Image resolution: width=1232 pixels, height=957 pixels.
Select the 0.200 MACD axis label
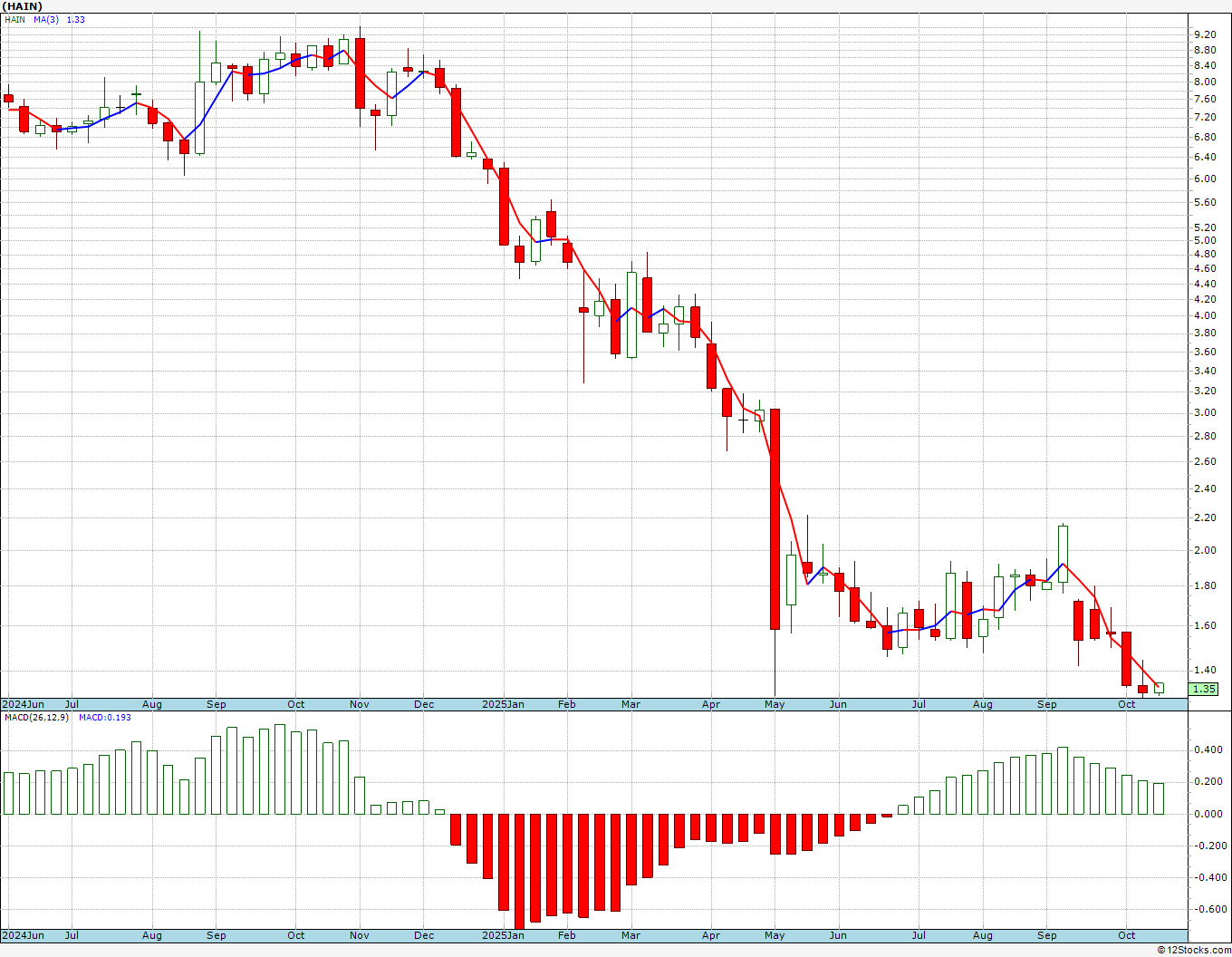pyautogui.click(x=1208, y=781)
